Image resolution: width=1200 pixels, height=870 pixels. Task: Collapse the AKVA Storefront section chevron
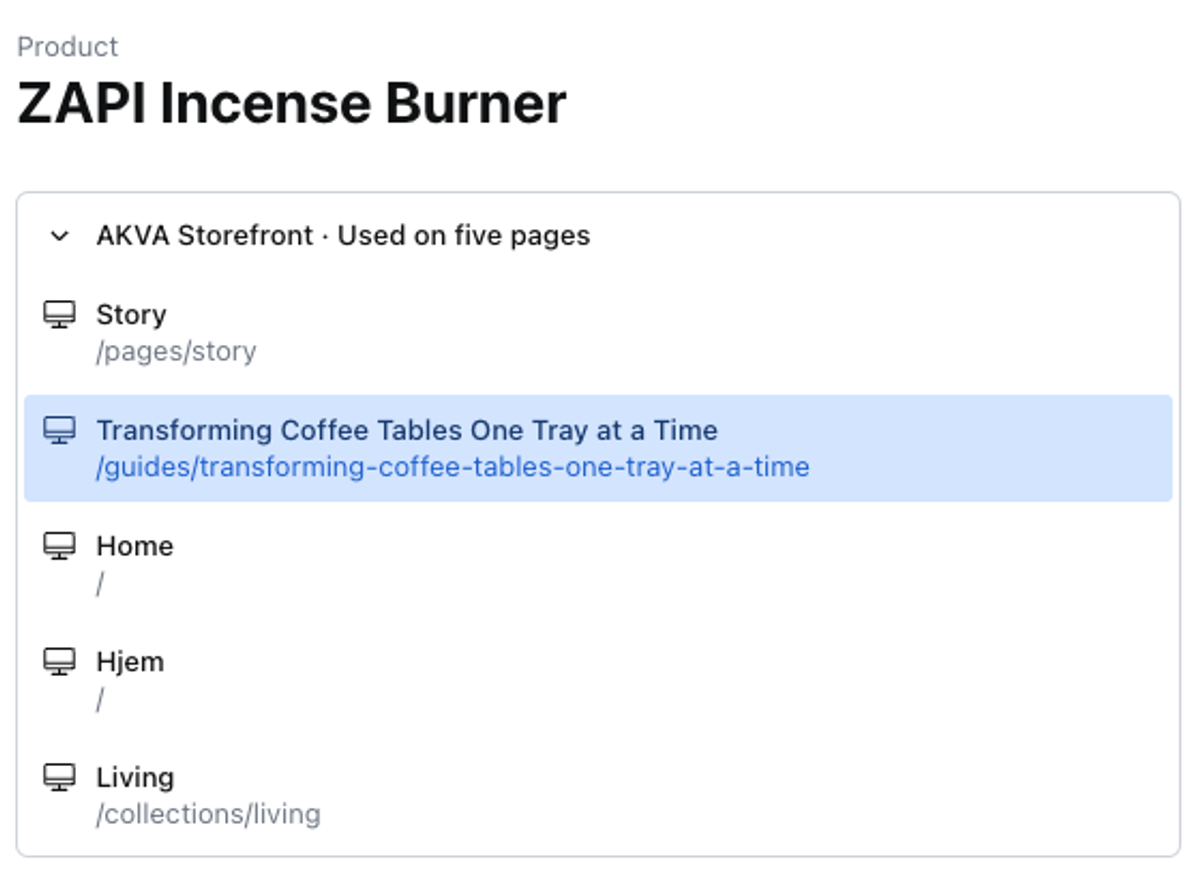point(60,236)
